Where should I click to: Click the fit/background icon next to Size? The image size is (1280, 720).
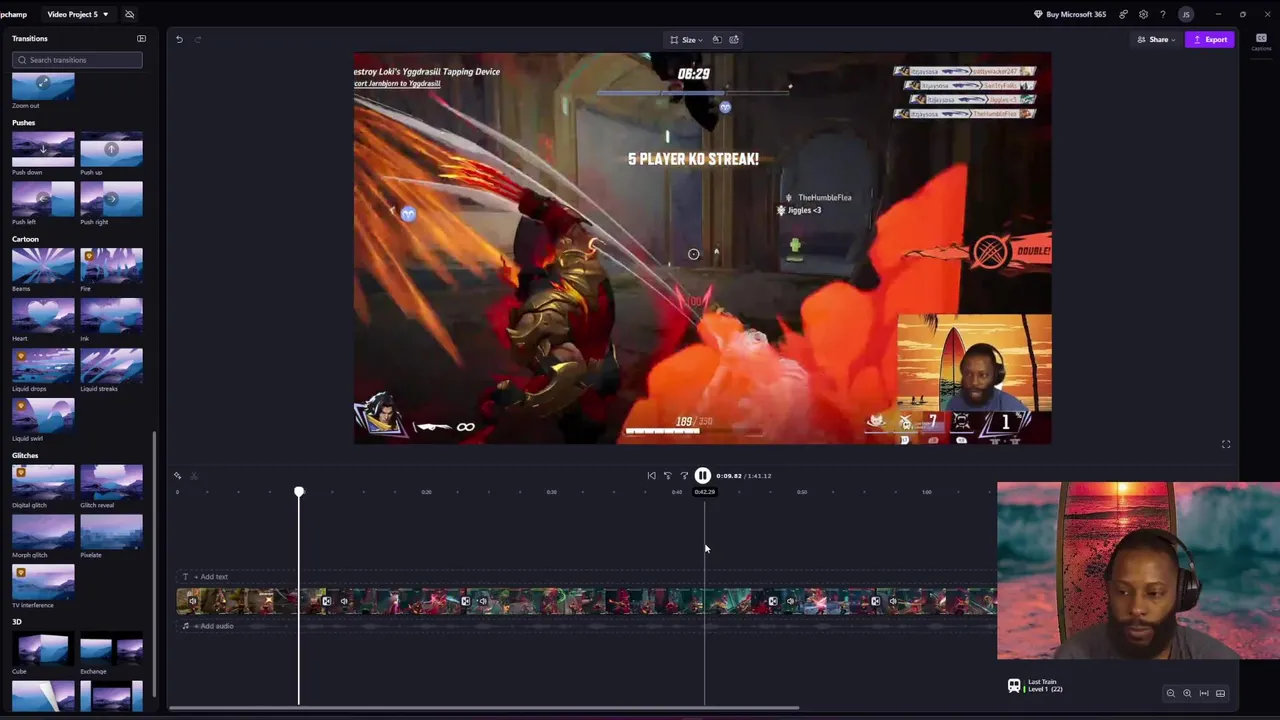point(716,39)
